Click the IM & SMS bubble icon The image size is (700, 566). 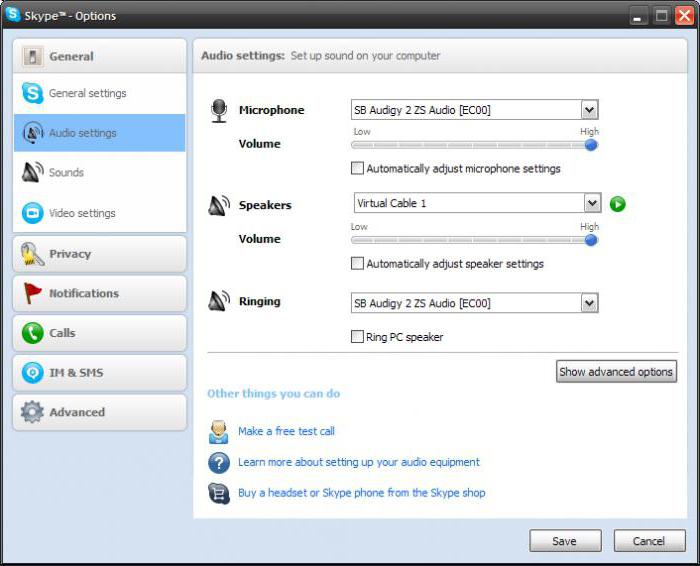coord(33,372)
